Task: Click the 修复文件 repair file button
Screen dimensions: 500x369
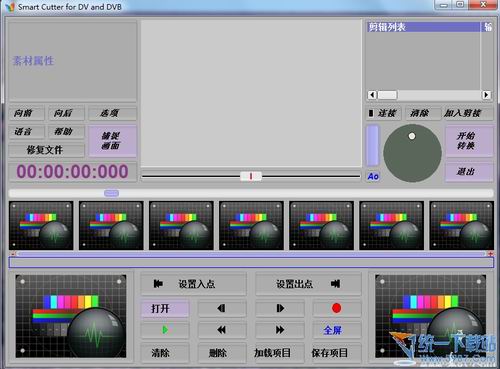Action: coord(47,150)
